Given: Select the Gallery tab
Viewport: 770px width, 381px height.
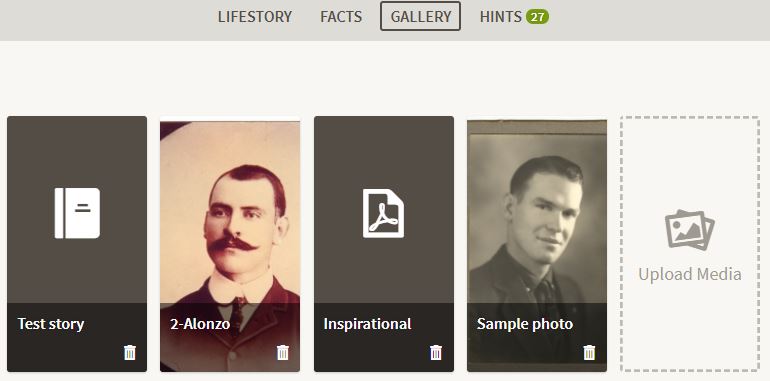Looking at the screenshot, I should 420,16.
